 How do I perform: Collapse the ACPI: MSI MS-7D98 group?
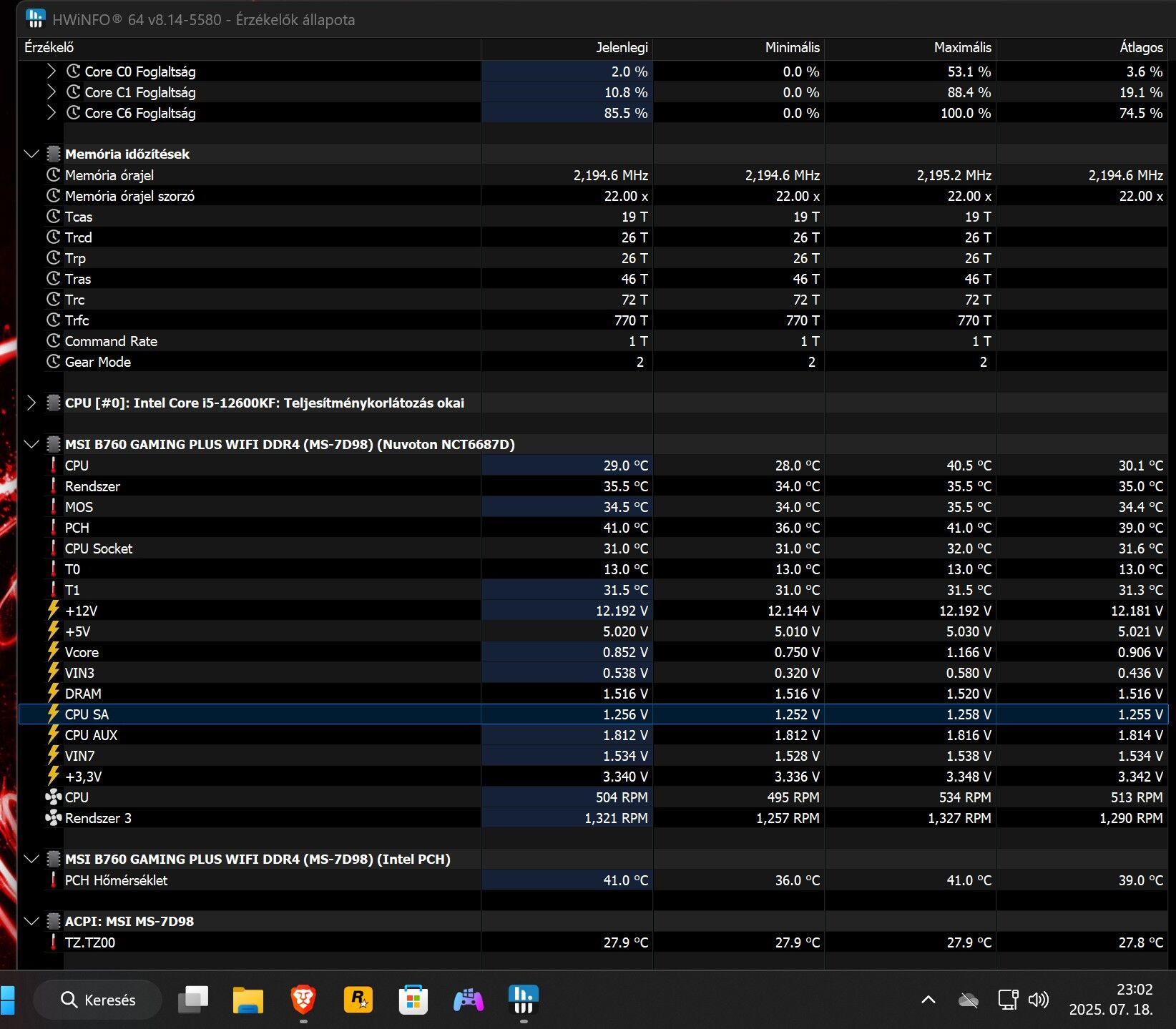(31, 921)
